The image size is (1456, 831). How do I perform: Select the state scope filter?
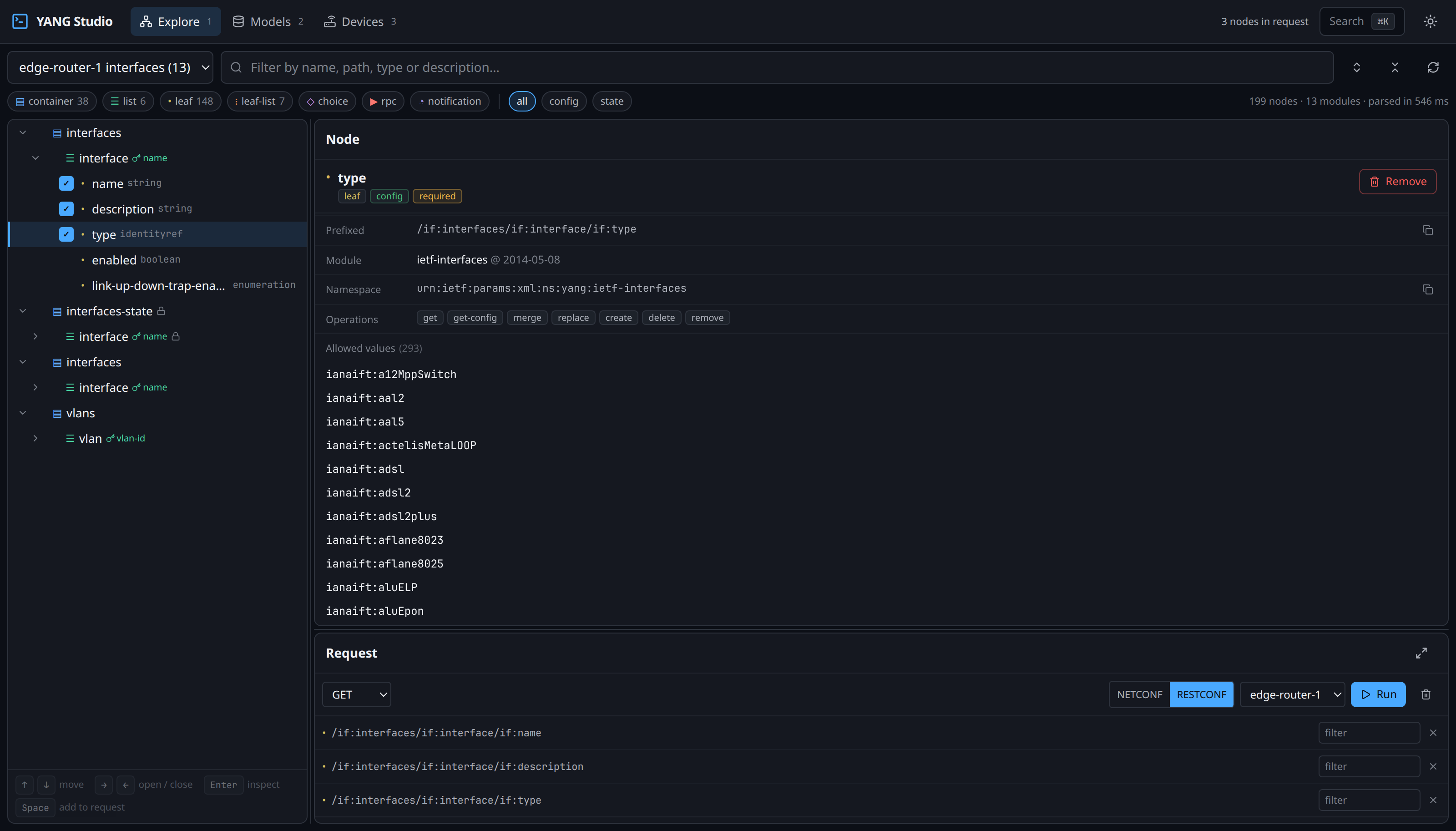pos(612,101)
